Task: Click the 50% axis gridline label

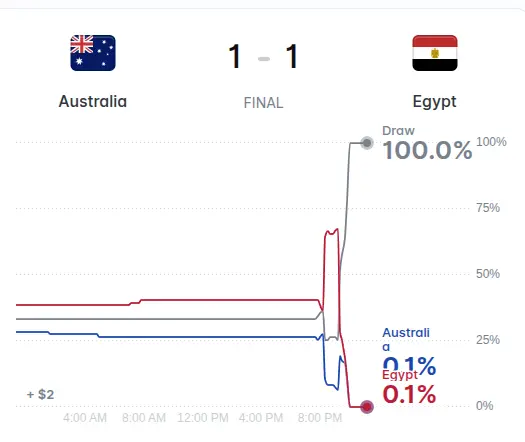Action: point(488,274)
